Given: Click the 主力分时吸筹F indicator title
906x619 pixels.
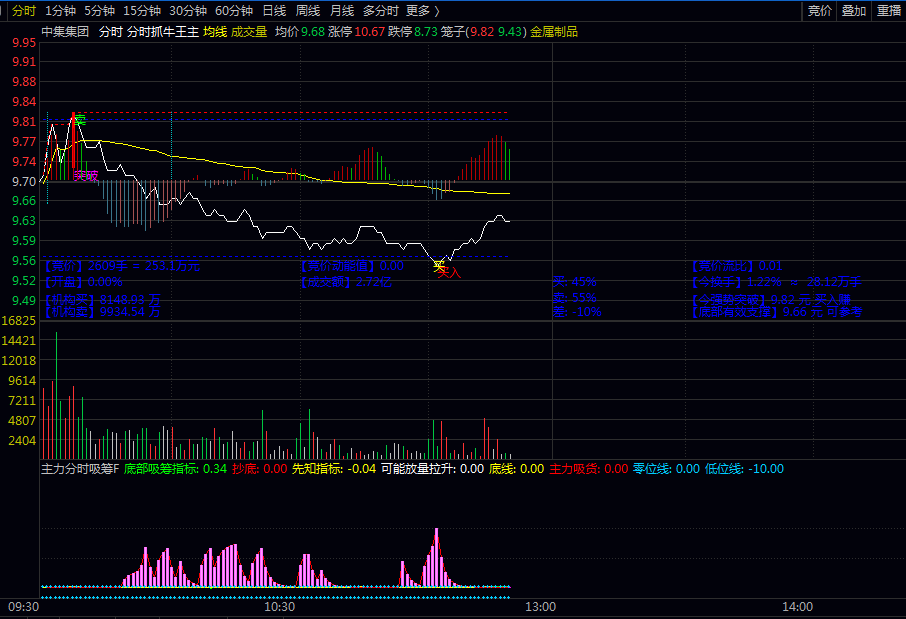Looking at the screenshot, I should click(80, 469).
